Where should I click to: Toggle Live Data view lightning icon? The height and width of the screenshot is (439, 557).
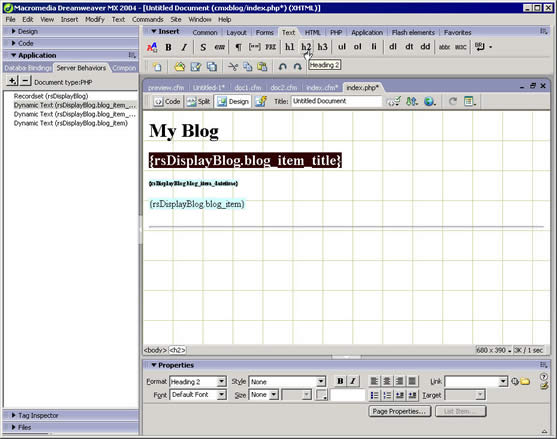tap(261, 102)
